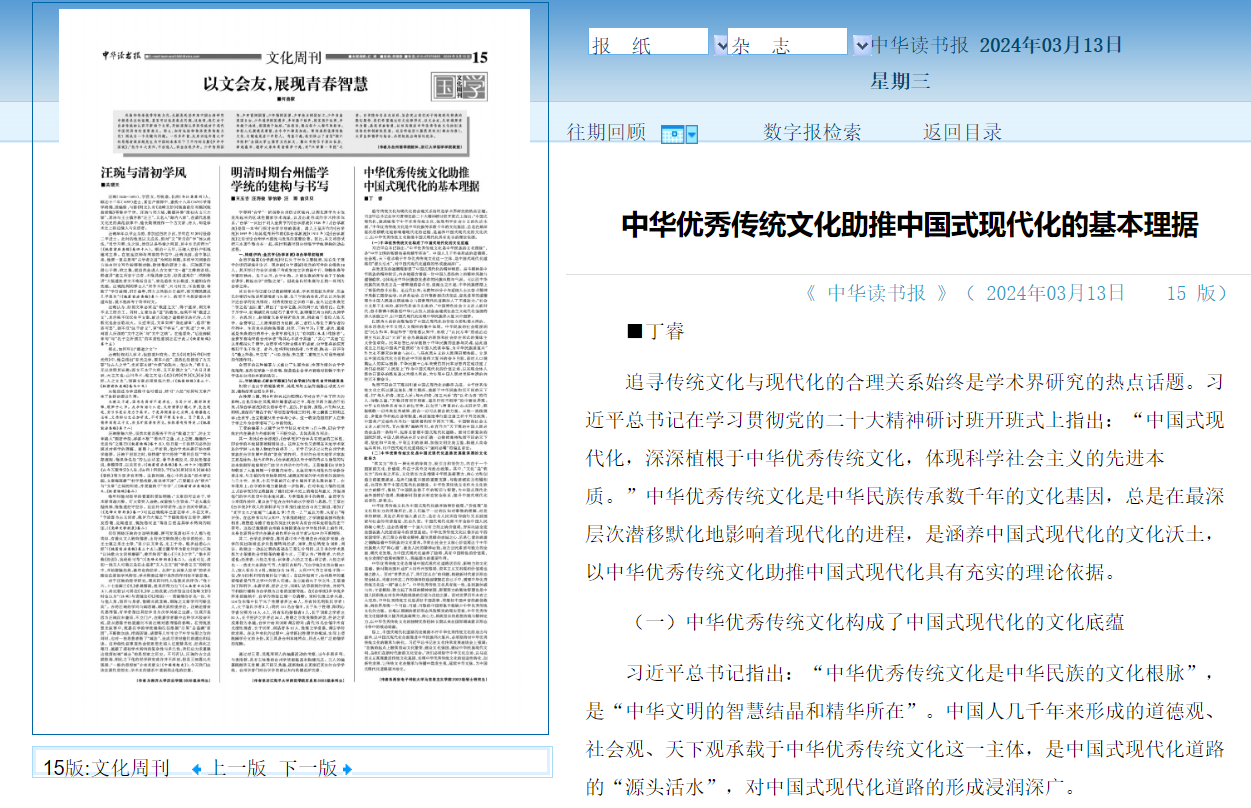
Task: Click inside the 杂志 selection field
Action: click(x=787, y=42)
